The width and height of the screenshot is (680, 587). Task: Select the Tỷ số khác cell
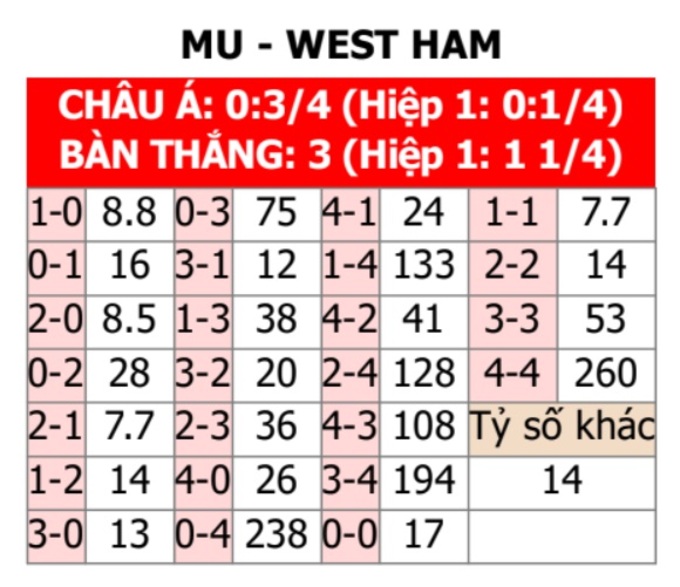pos(562,429)
